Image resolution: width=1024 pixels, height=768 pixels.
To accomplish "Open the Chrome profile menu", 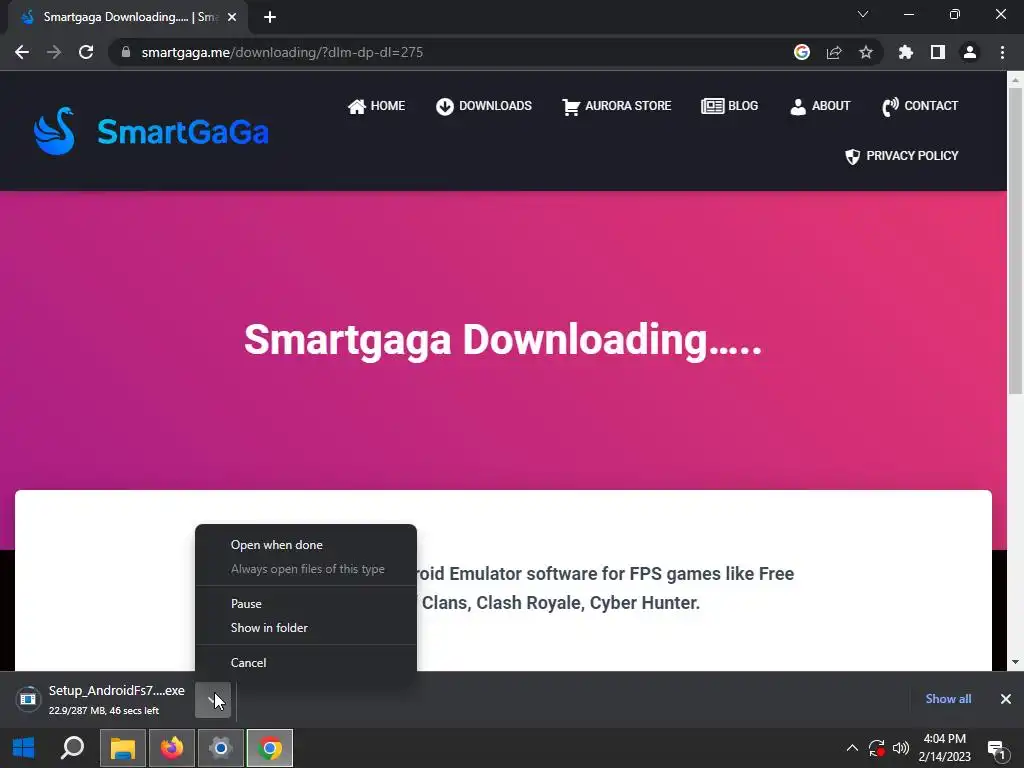I will pyautogui.click(x=970, y=52).
